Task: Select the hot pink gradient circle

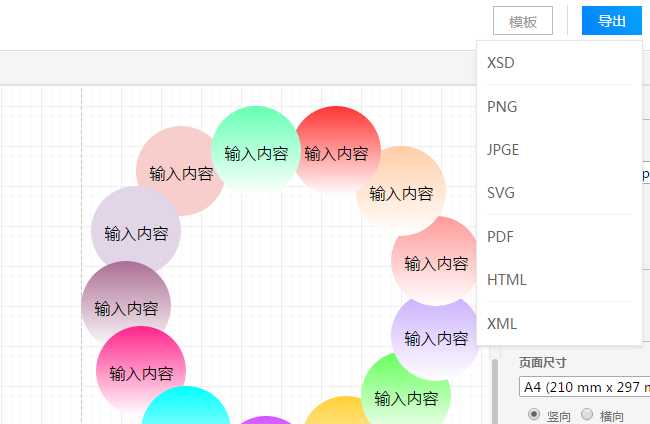Action: [x=141, y=370]
